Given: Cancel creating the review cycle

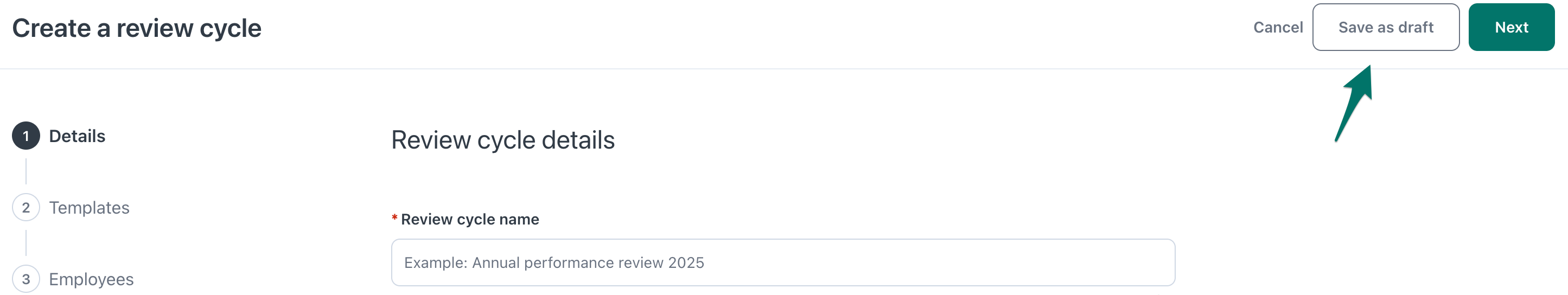Looking at the screenshot, I should pos(1278,27).
